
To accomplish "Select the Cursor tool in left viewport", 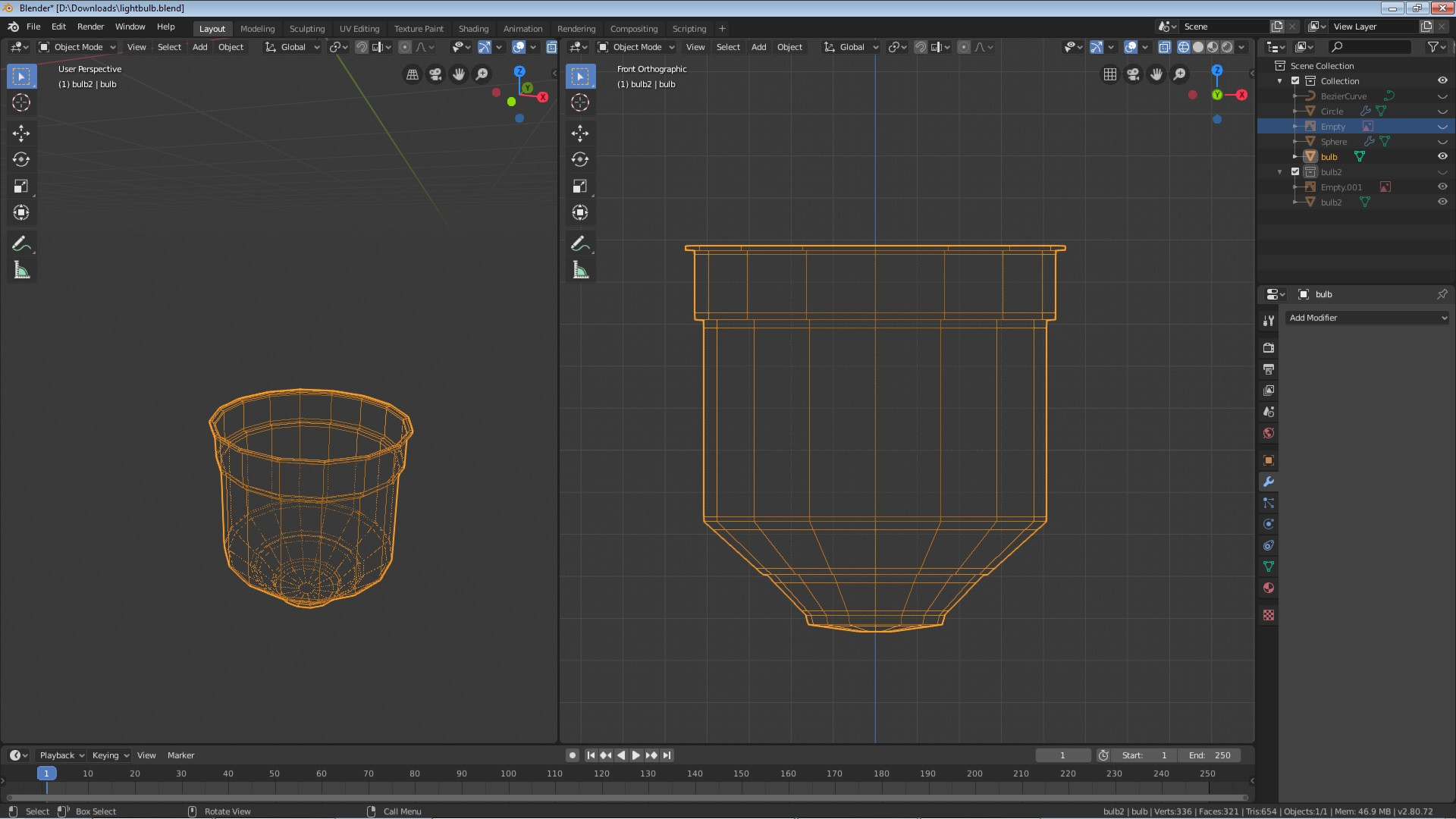I will (21, 102).
